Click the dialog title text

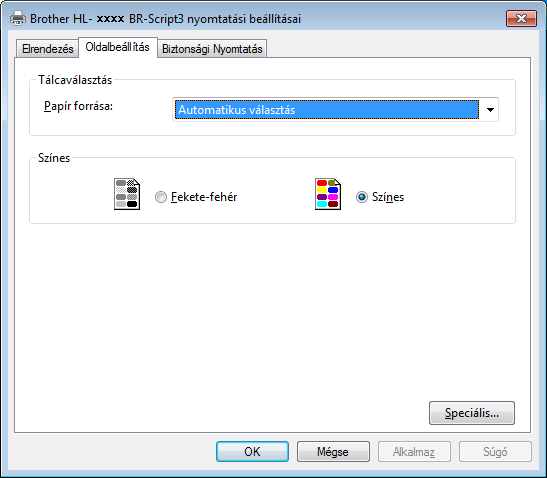pyautogui.click(x=165, y=18)
